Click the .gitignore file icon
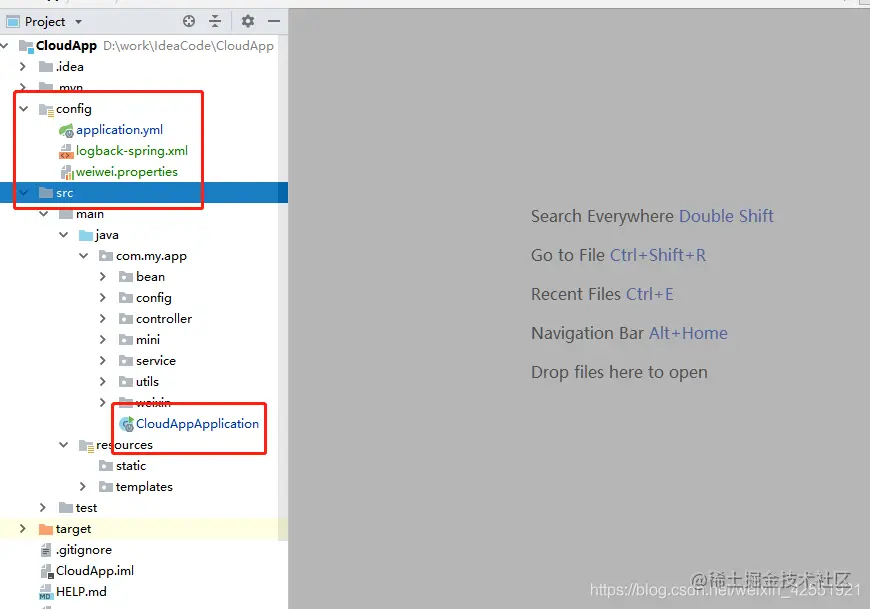 (46, 550)
